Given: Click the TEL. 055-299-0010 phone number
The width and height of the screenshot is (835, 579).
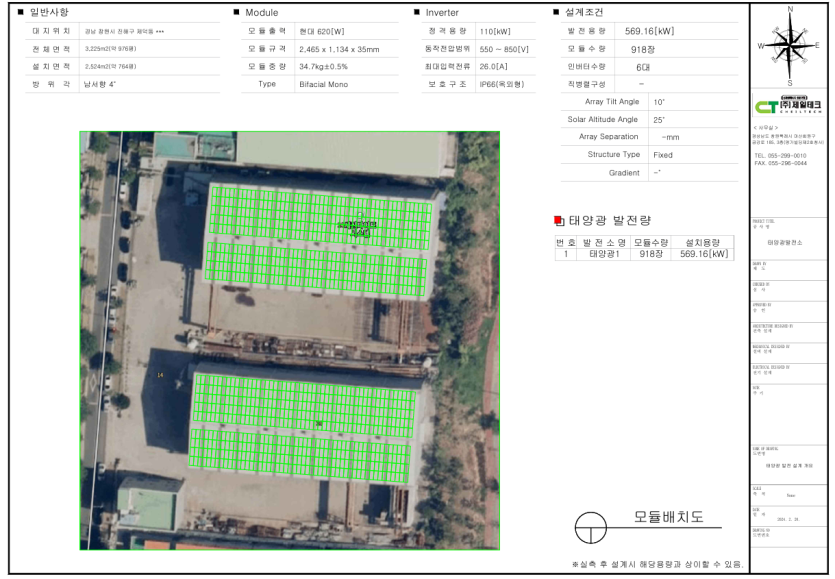Looking at the screenshot, I should 780,156.
